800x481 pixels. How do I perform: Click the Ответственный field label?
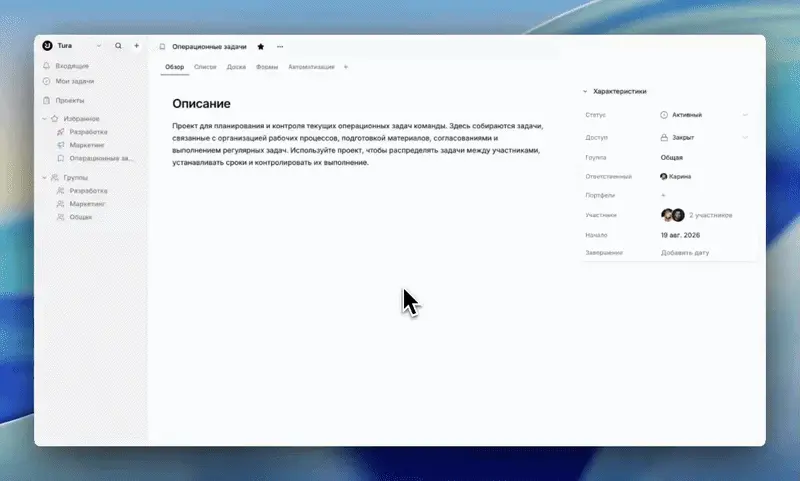[608, 176]
